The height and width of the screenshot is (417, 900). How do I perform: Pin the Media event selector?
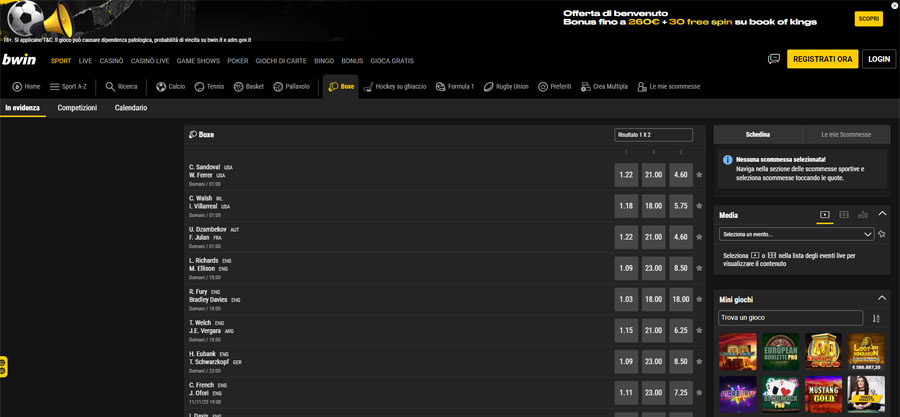point(882,234)
